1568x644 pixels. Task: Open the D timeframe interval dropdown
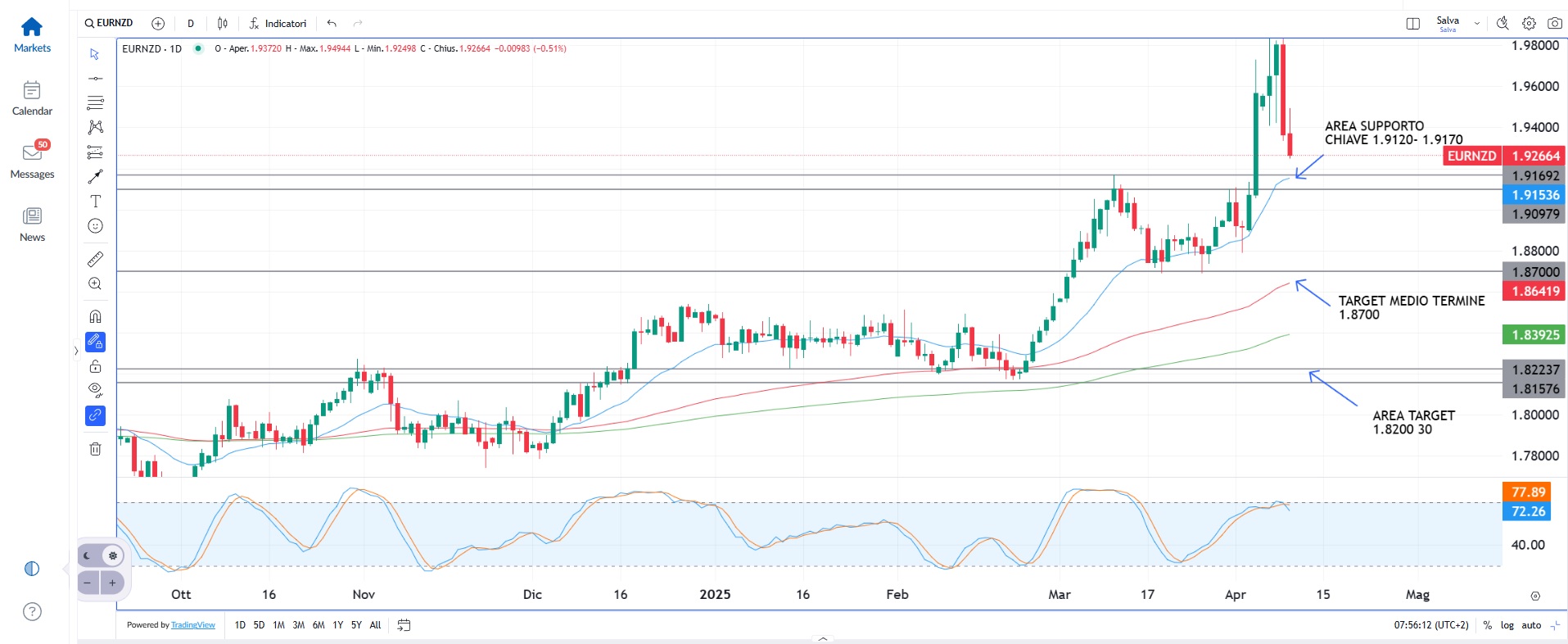click(191, 23)
